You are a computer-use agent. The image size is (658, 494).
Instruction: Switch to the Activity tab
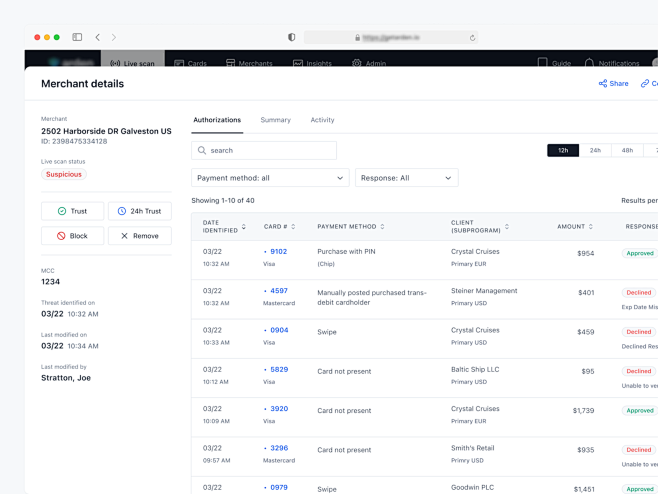pyautogui.click(x=322, y=120)
